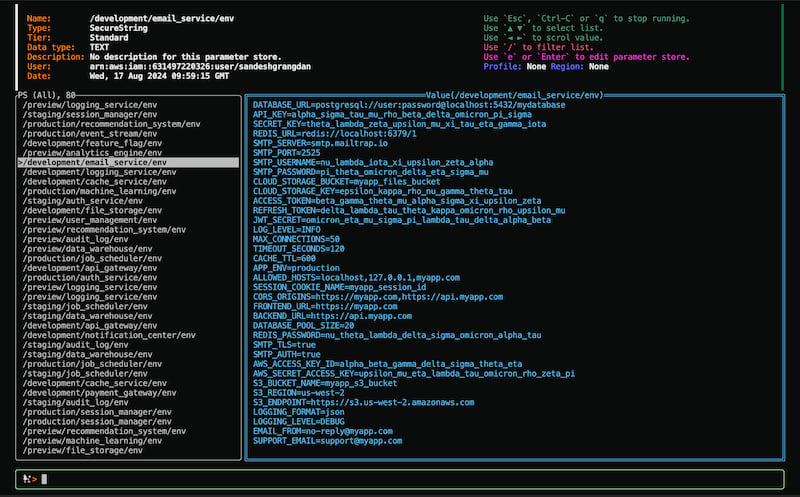
Task: Choose /production/auth_service/env parameter
Action: coord(90,278)
